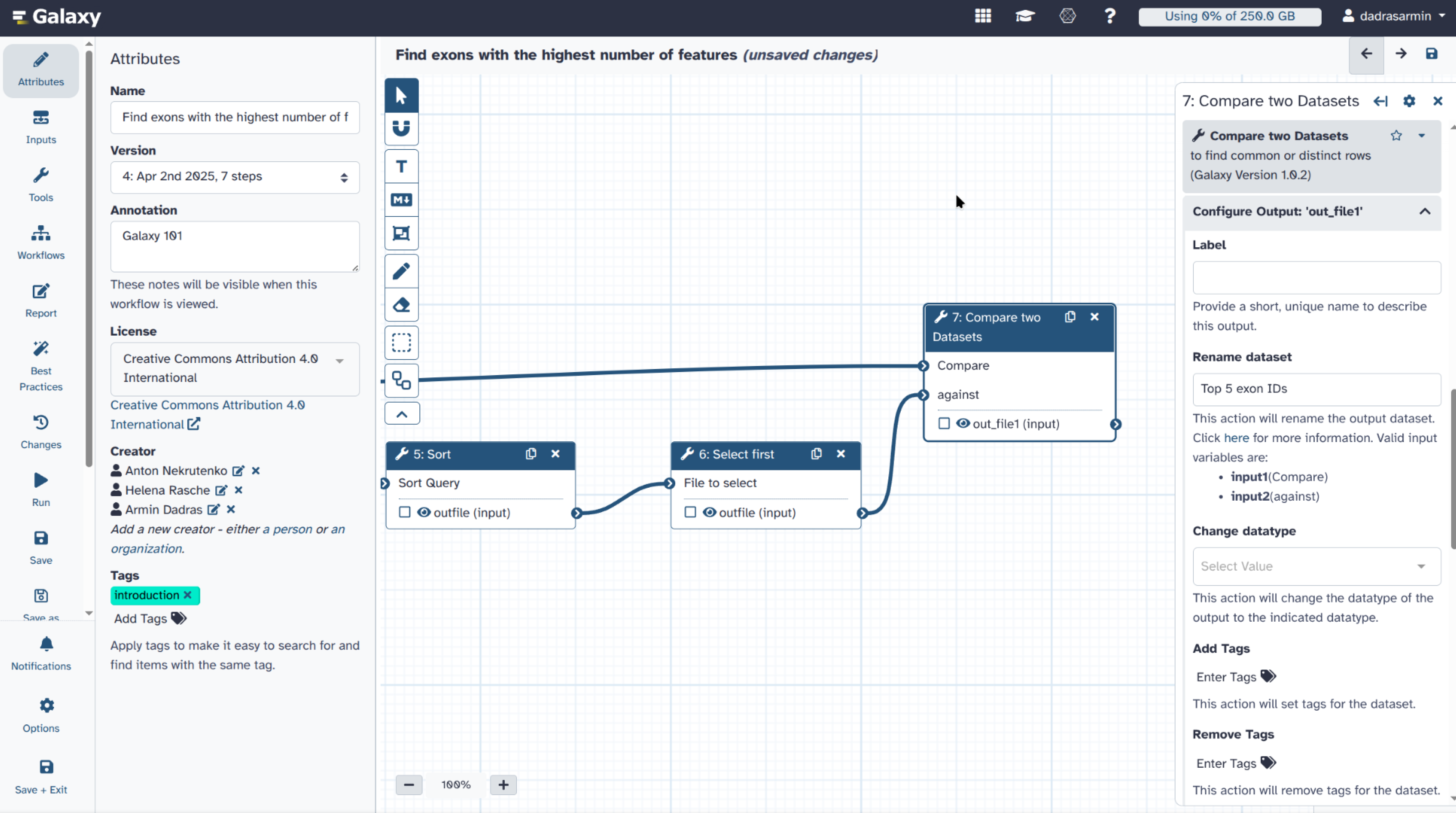This screenshot has width=1456, height=813.
Task: Click the output Label input field
Action: pos(1317,277)
